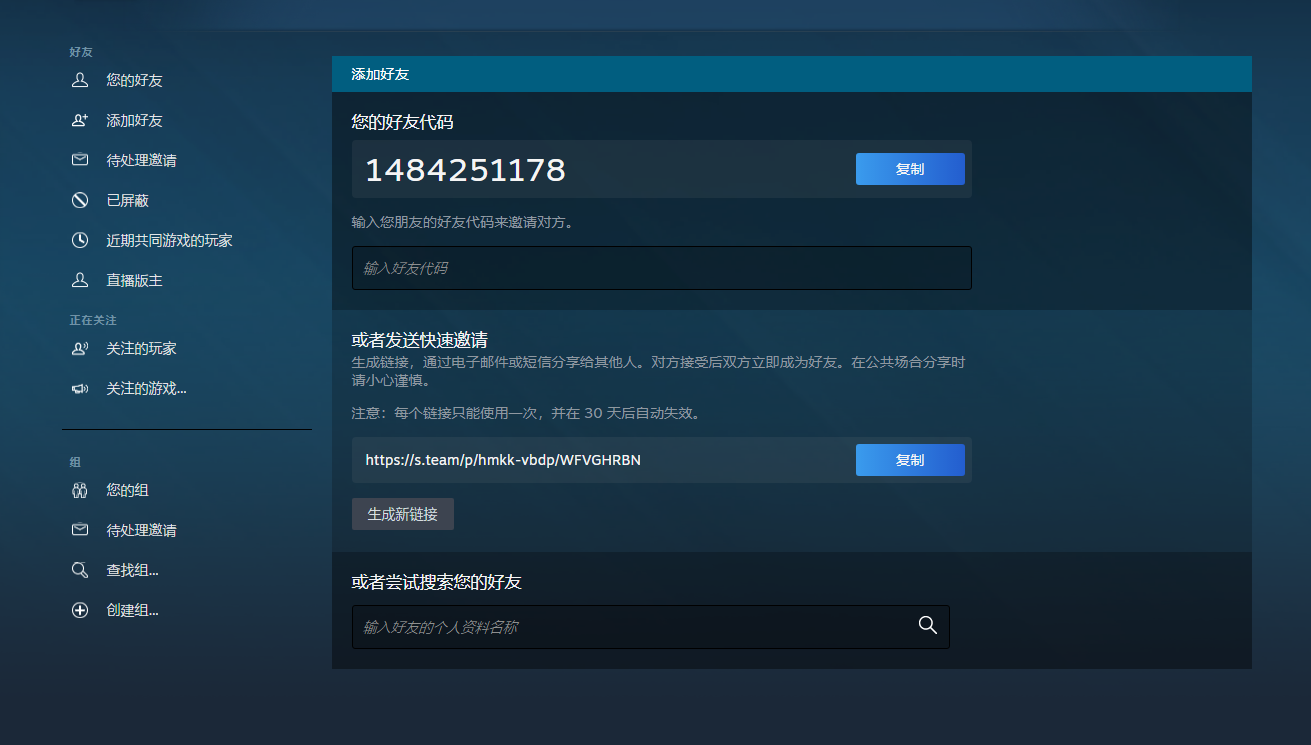
Task: Click the plus circle icon for 创建组
Action: coord(80,610)
